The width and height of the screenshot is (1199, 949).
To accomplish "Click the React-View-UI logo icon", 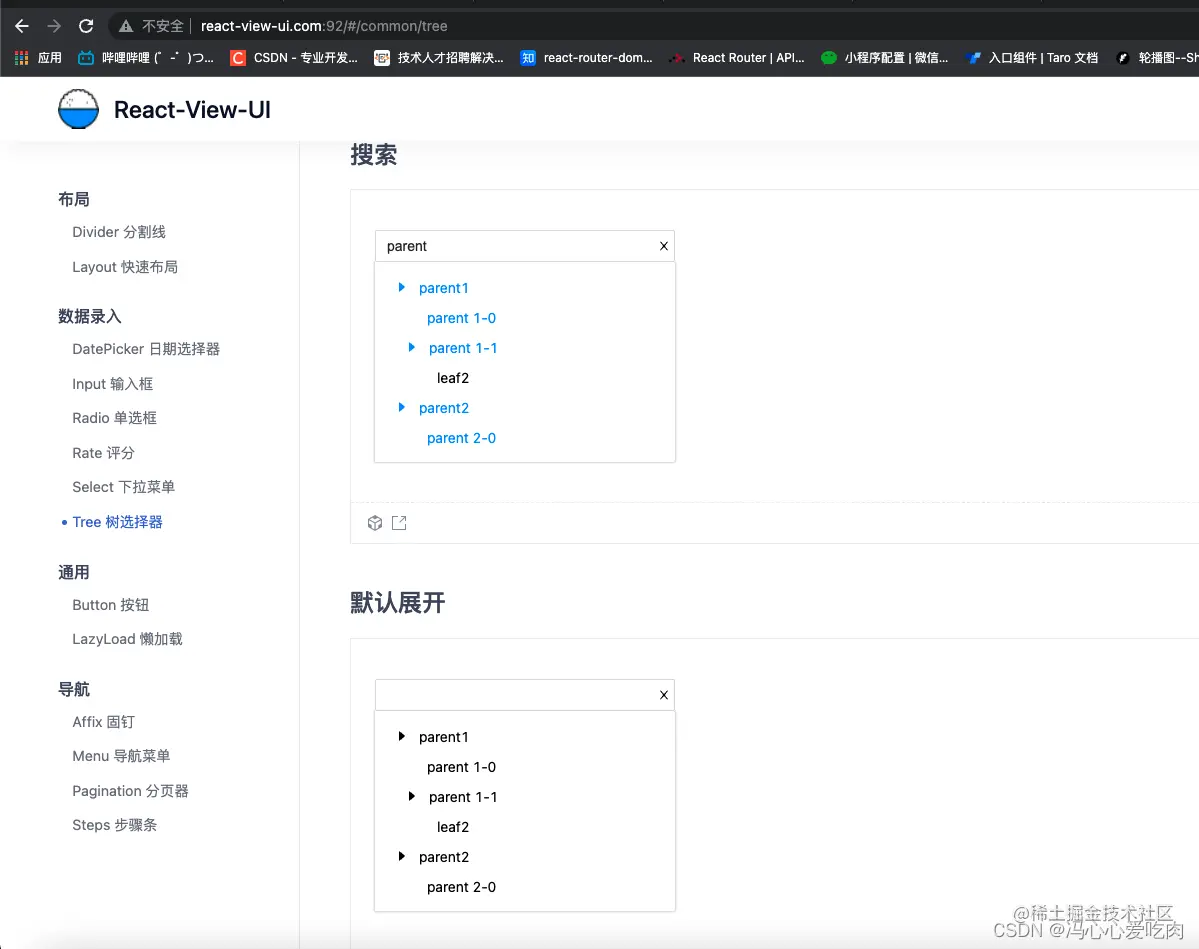I will [78, 109].
